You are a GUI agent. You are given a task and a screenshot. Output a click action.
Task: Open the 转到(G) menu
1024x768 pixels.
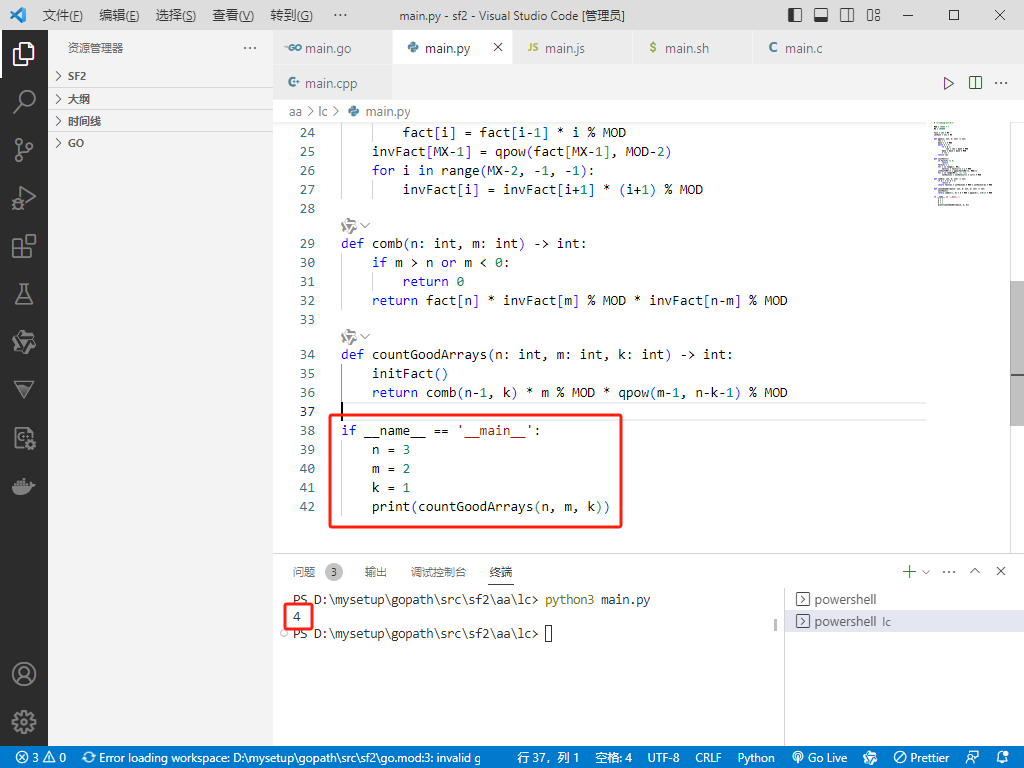291,15
